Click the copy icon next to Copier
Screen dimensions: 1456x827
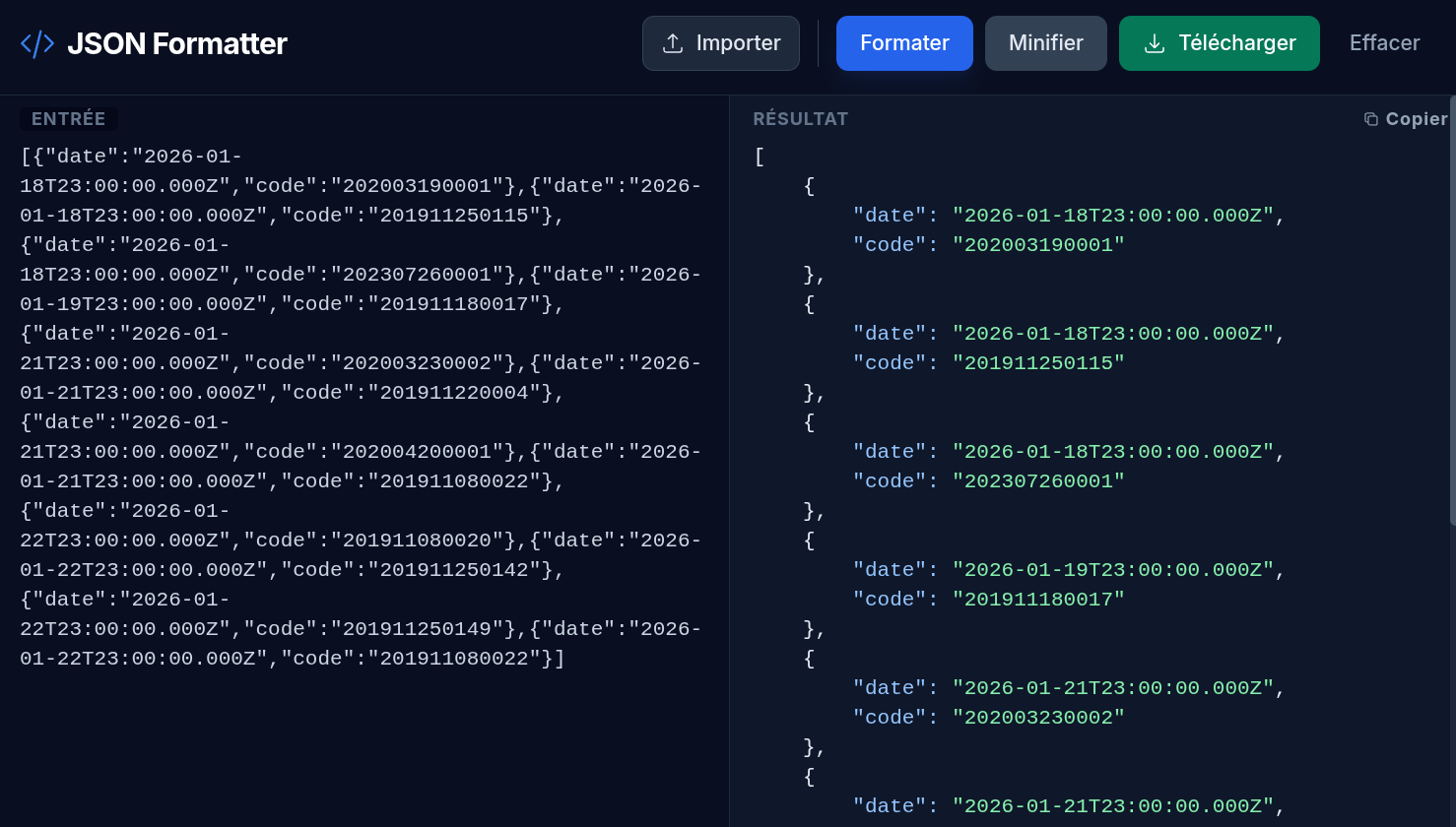click(1370, 119)
